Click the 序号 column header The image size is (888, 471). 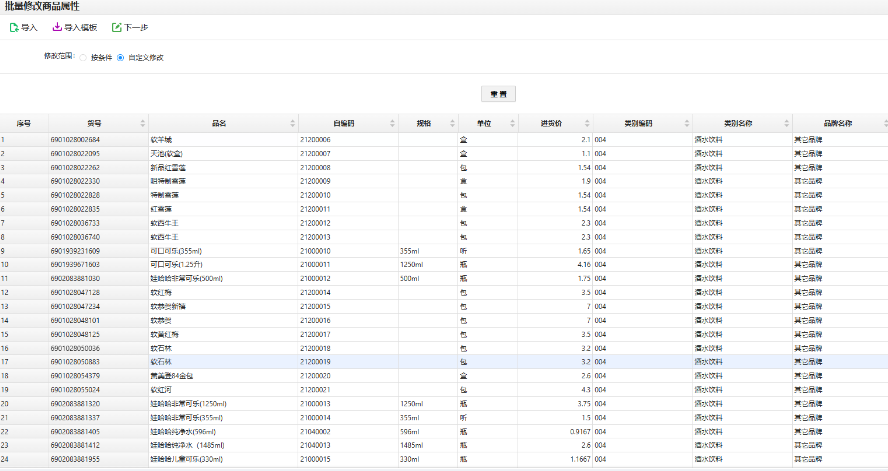[23, 123]
